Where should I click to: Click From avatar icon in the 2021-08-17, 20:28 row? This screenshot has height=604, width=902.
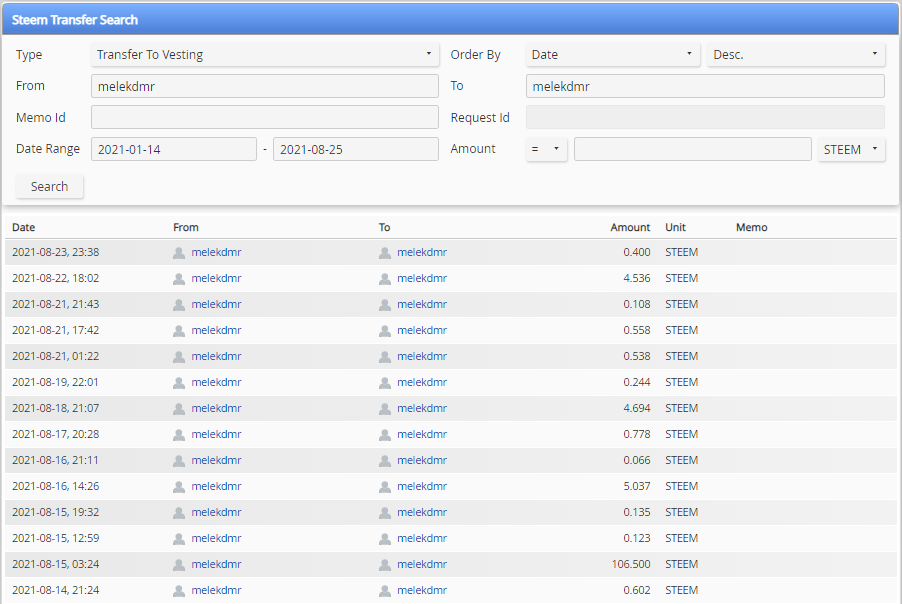pos(179,434)
